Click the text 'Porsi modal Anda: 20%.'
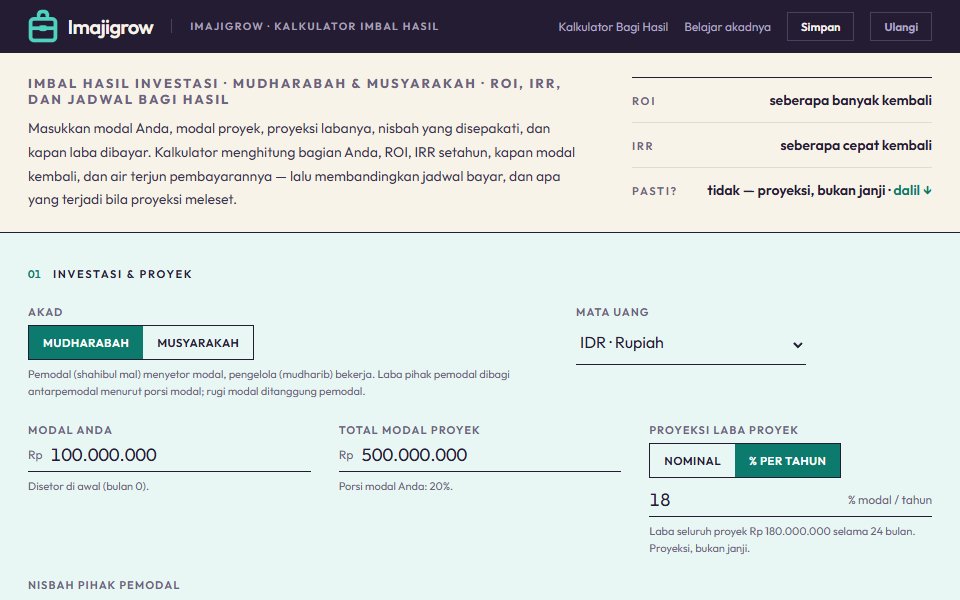The image size is (960, 600). click(396, 487)
